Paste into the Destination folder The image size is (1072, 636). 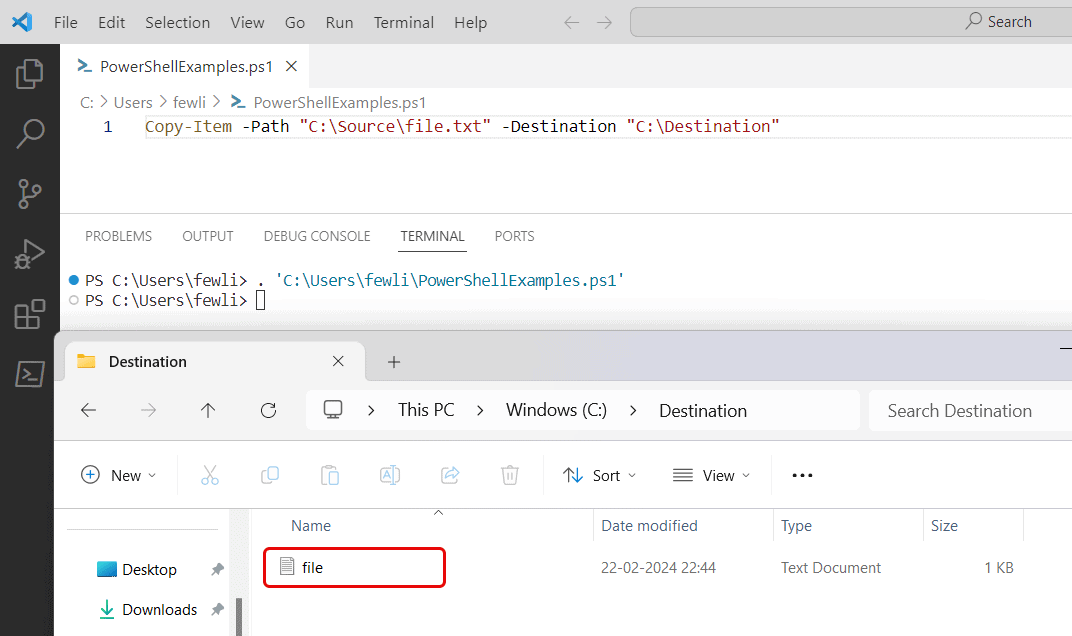[x=329, y=474]
